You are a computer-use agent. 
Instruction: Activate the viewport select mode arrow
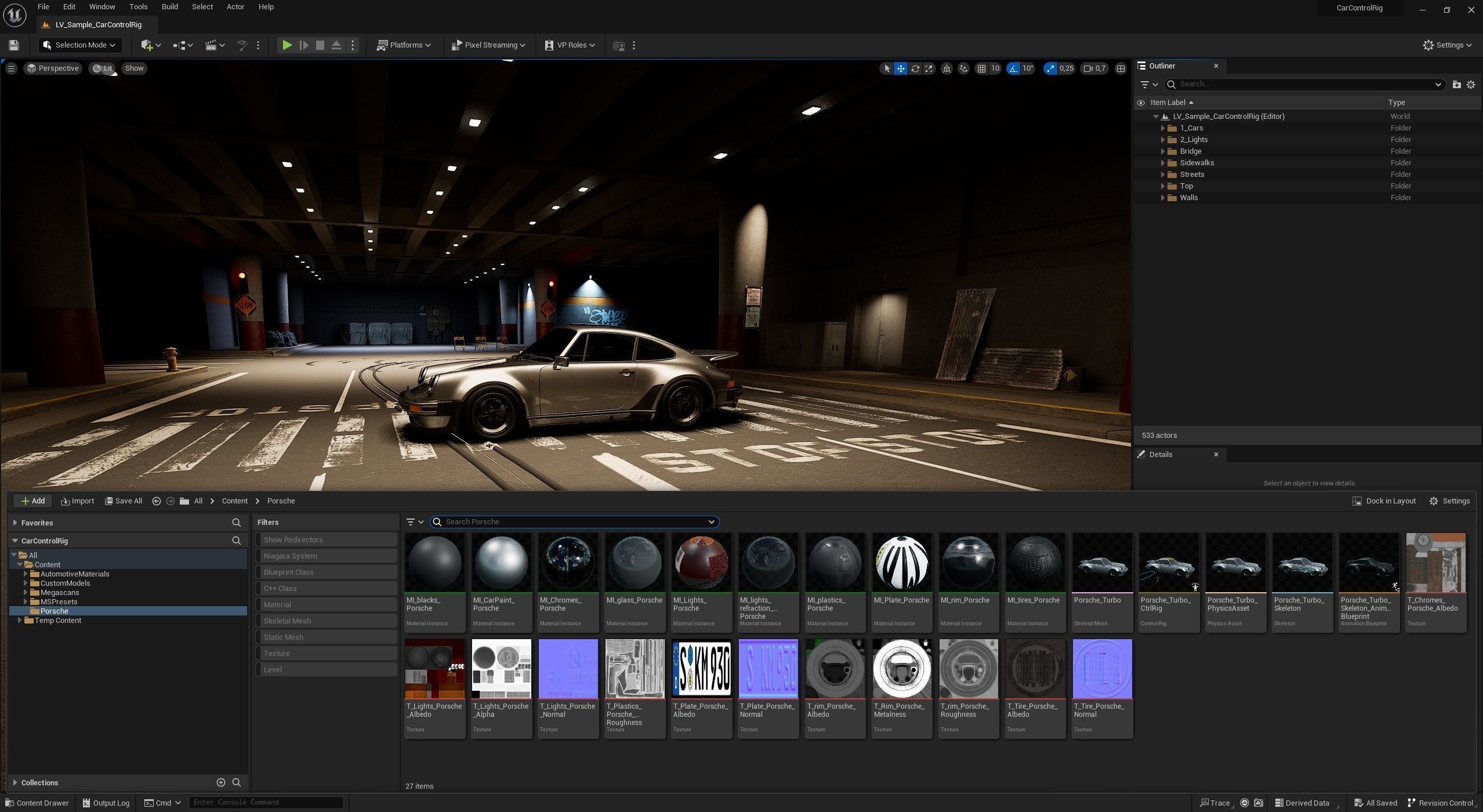click(x=886, y=68)
